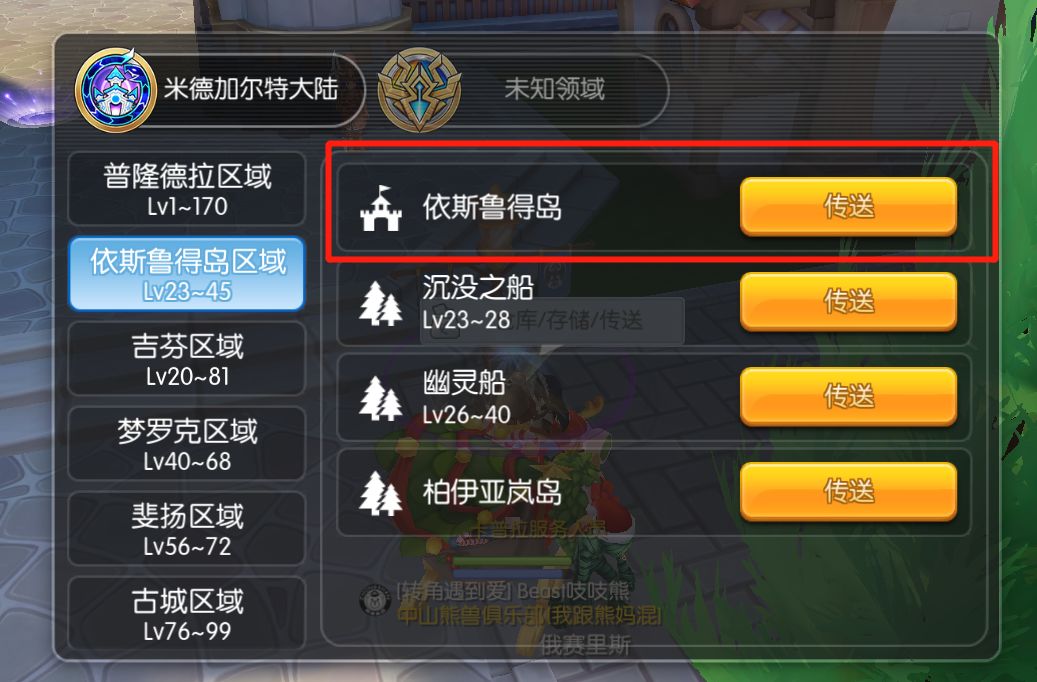
Task: Select the highlighted 依斯鲁得岛区域 Lv23~45 entry
Action: click(x=187, y=274)
